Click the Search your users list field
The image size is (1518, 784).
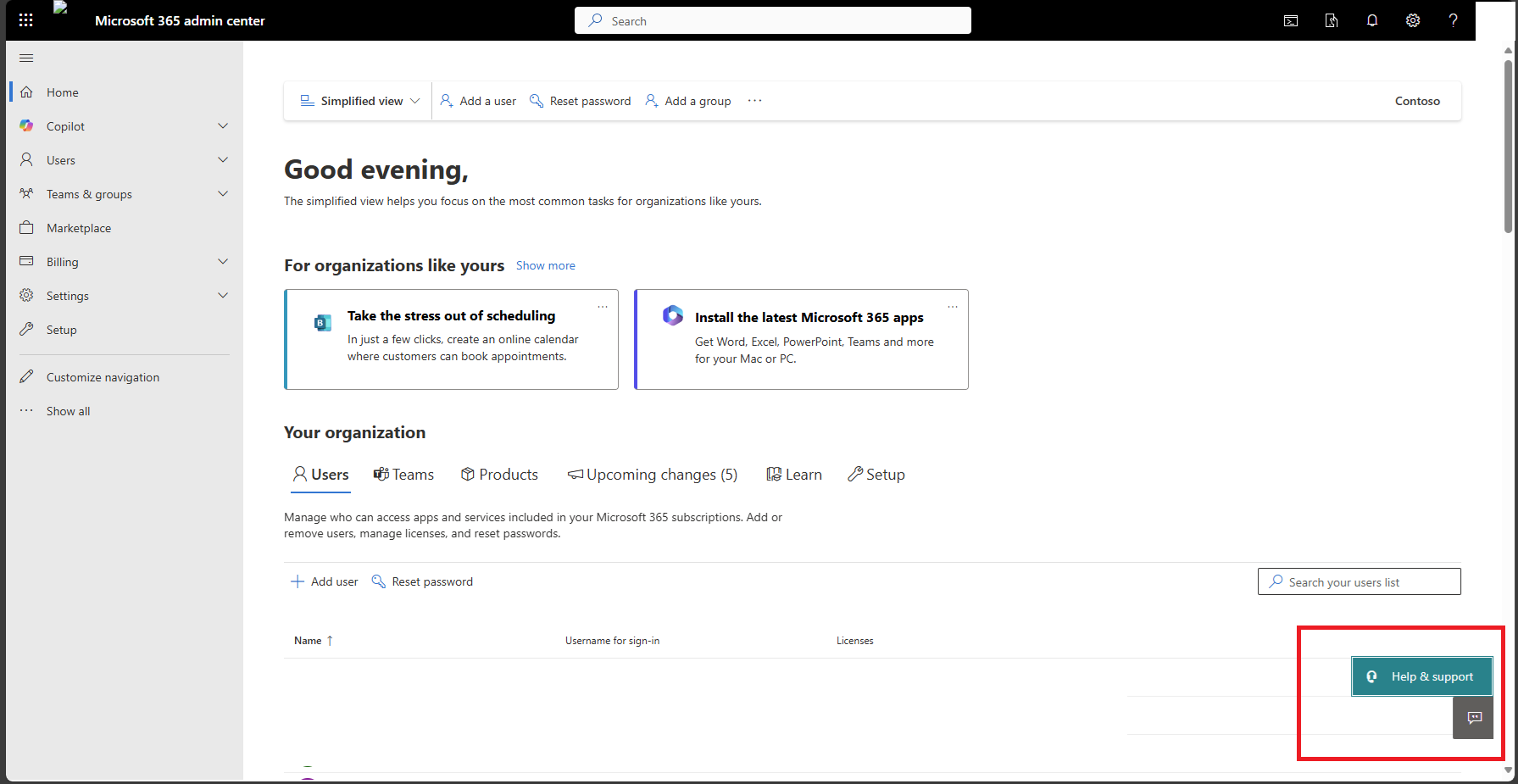pyautogui.click(x=1360, y=581)
